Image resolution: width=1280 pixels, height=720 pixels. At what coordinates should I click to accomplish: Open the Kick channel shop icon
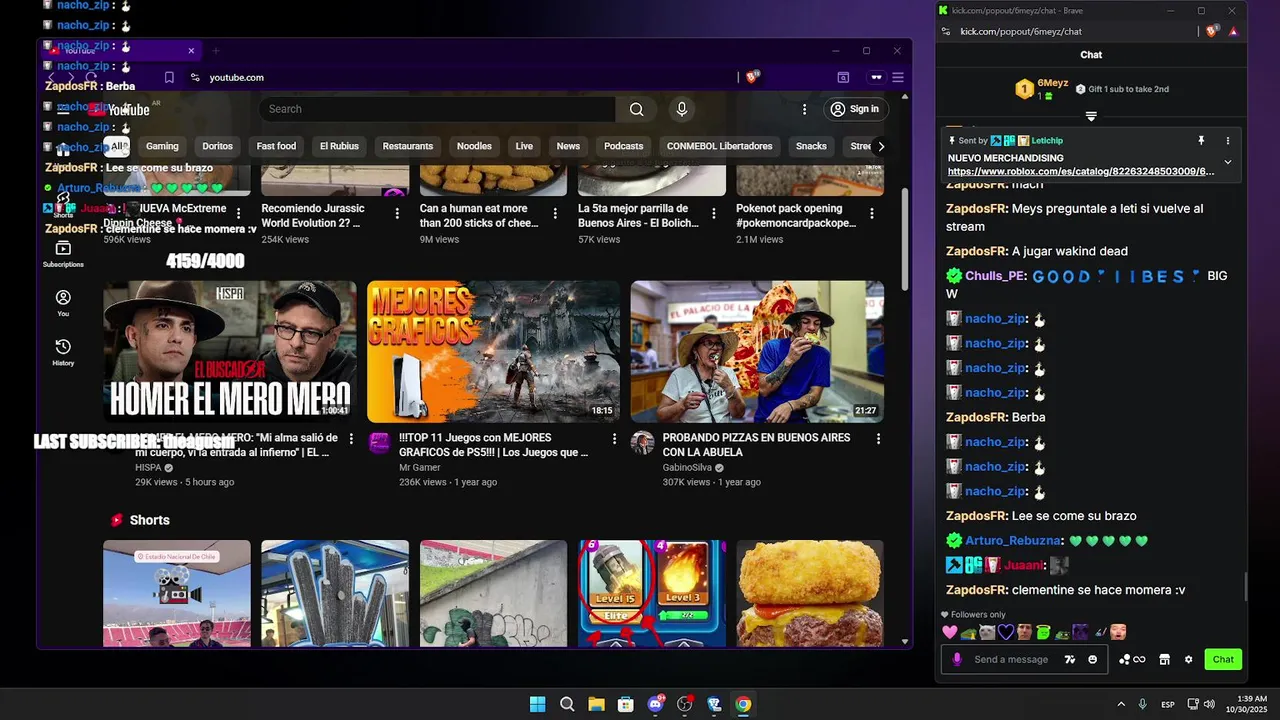click(1164, 659)
